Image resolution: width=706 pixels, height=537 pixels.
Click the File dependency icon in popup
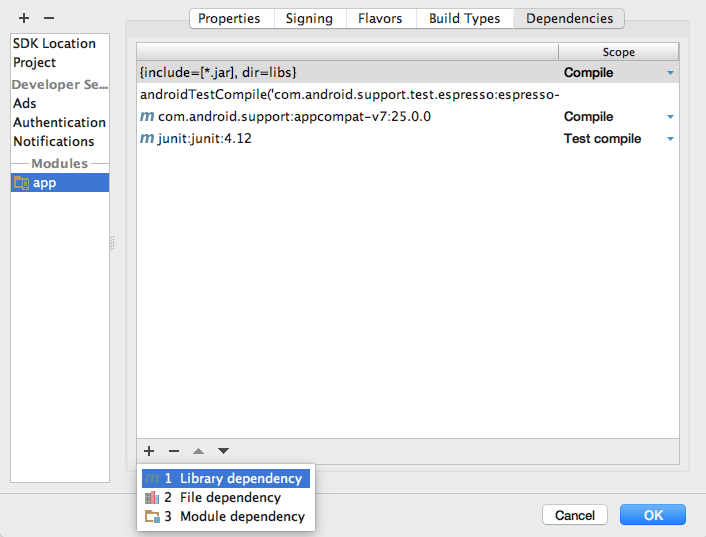pos(152,498)
